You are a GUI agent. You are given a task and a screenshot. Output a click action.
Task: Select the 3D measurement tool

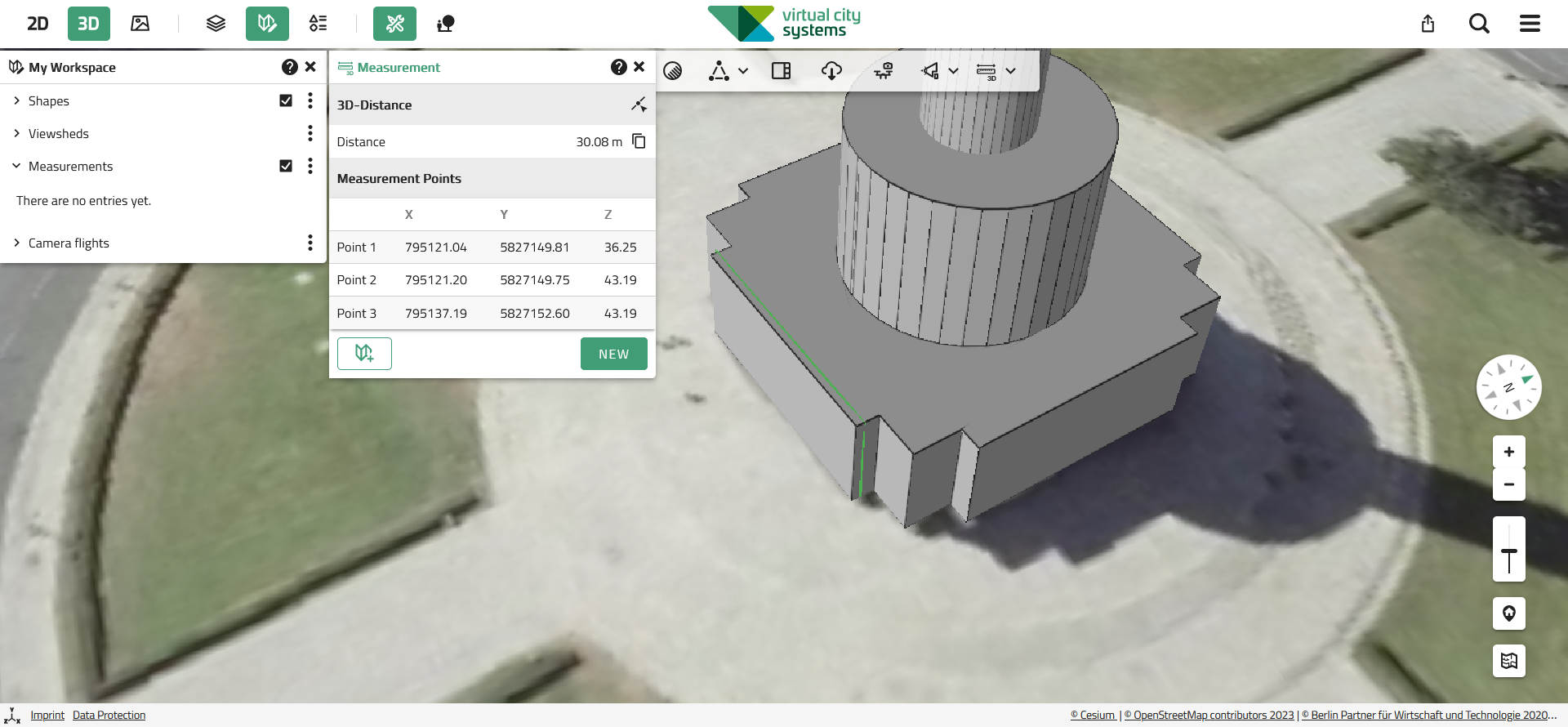(987, 70)
